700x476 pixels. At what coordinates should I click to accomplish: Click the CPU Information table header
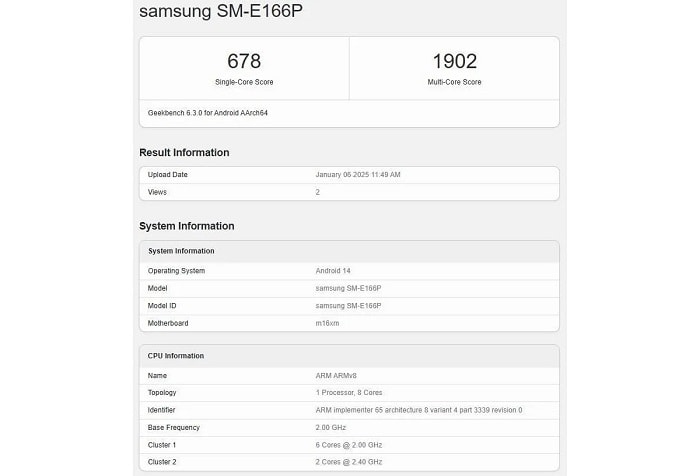click(x=176, y=356)
